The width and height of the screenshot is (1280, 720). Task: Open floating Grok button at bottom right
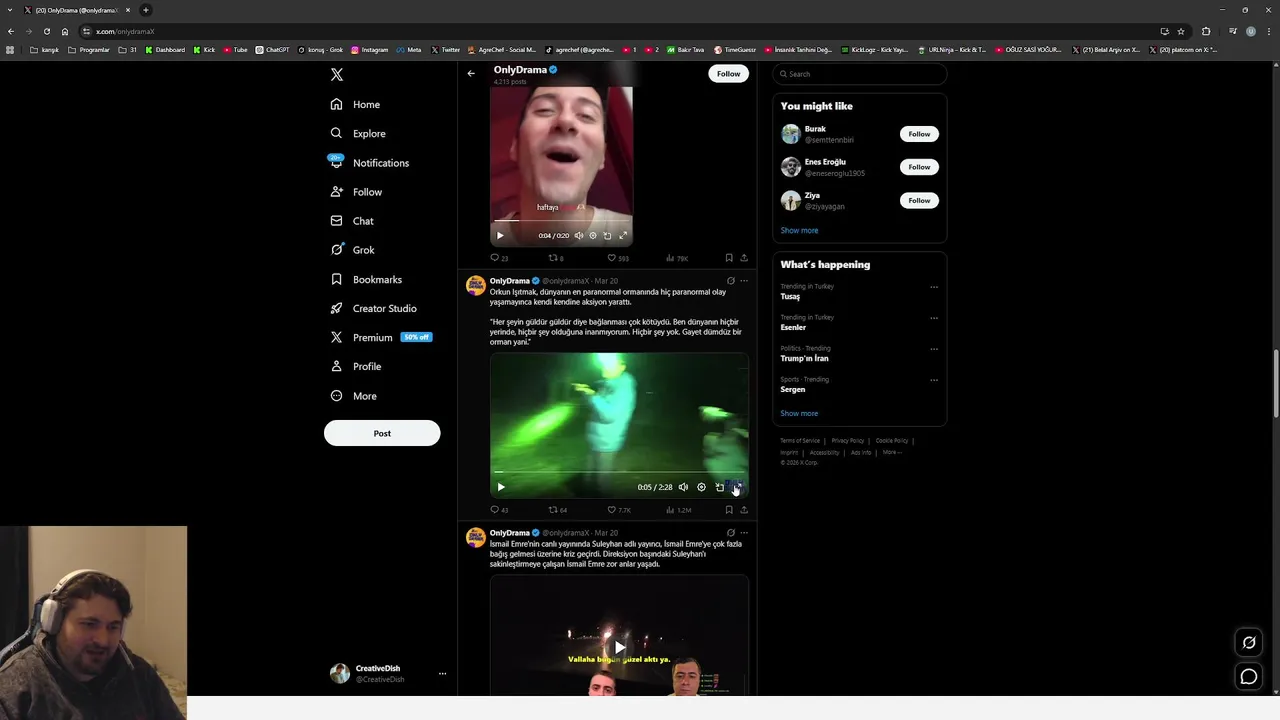[x=1249, y=643]
